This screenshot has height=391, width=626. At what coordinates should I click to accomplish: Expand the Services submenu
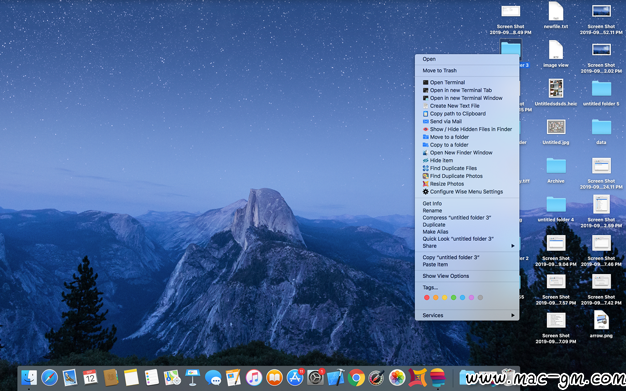pyautogui.click(x=467, y=315)
